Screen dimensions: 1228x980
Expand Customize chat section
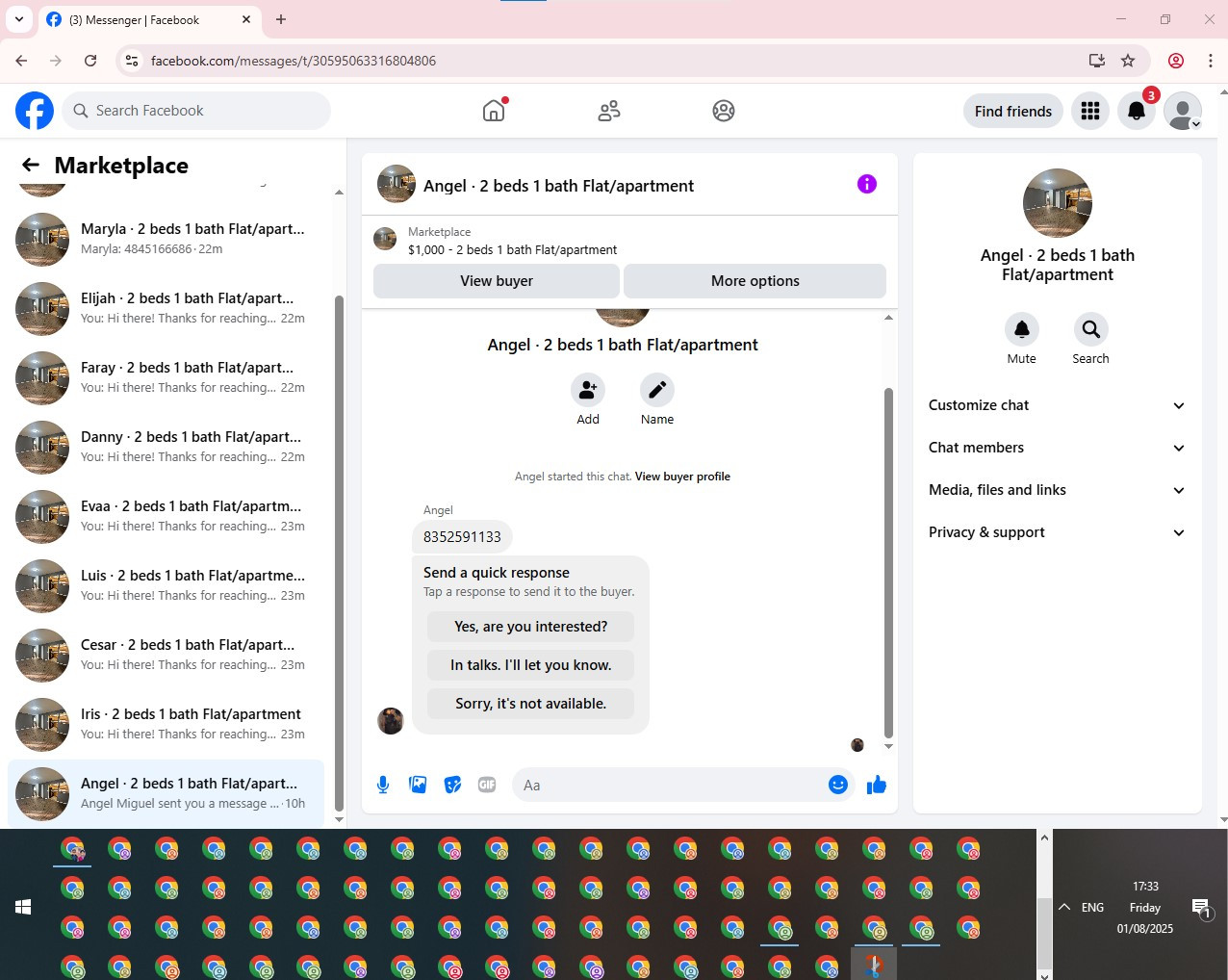[x=1057, y=405]
